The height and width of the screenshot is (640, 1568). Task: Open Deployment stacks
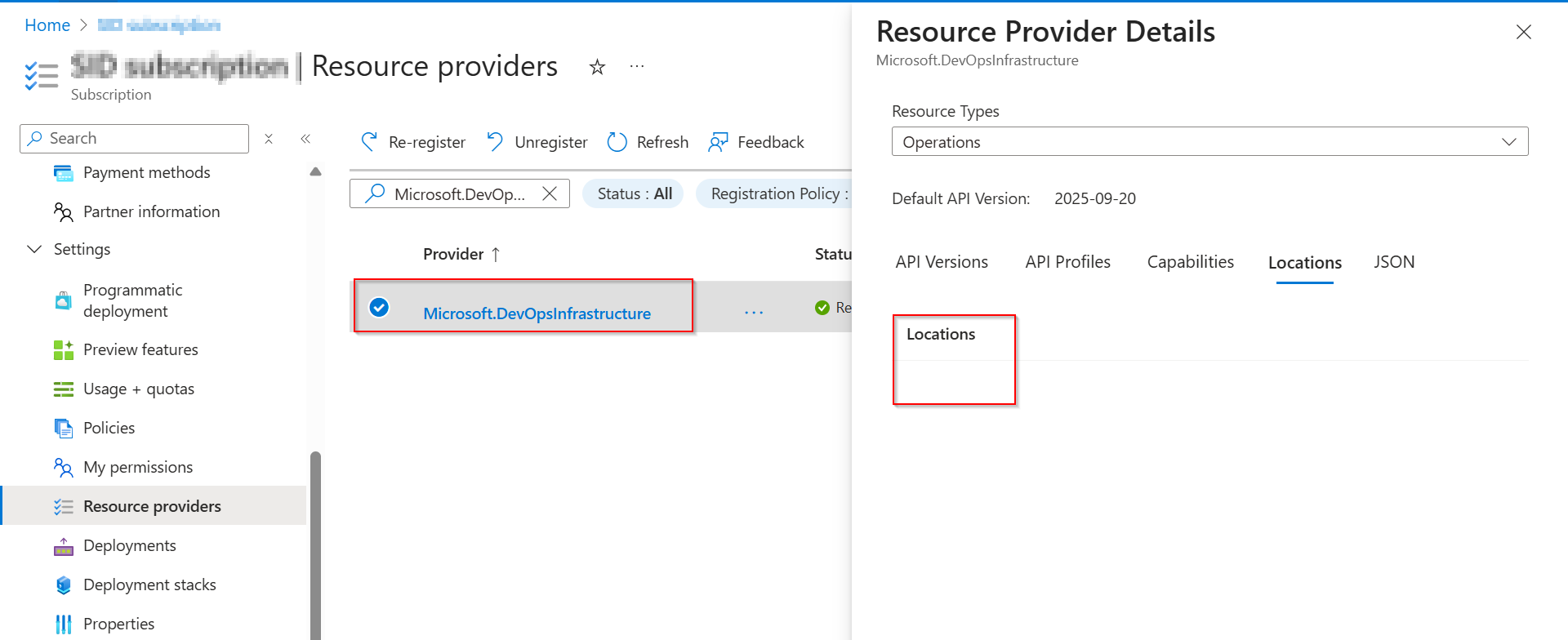[x=149, y=584]
